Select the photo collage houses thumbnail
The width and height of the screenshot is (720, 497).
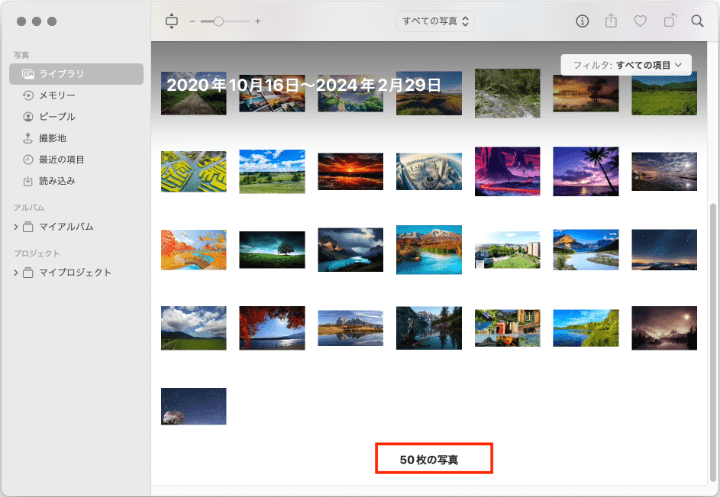click(507, 328)
